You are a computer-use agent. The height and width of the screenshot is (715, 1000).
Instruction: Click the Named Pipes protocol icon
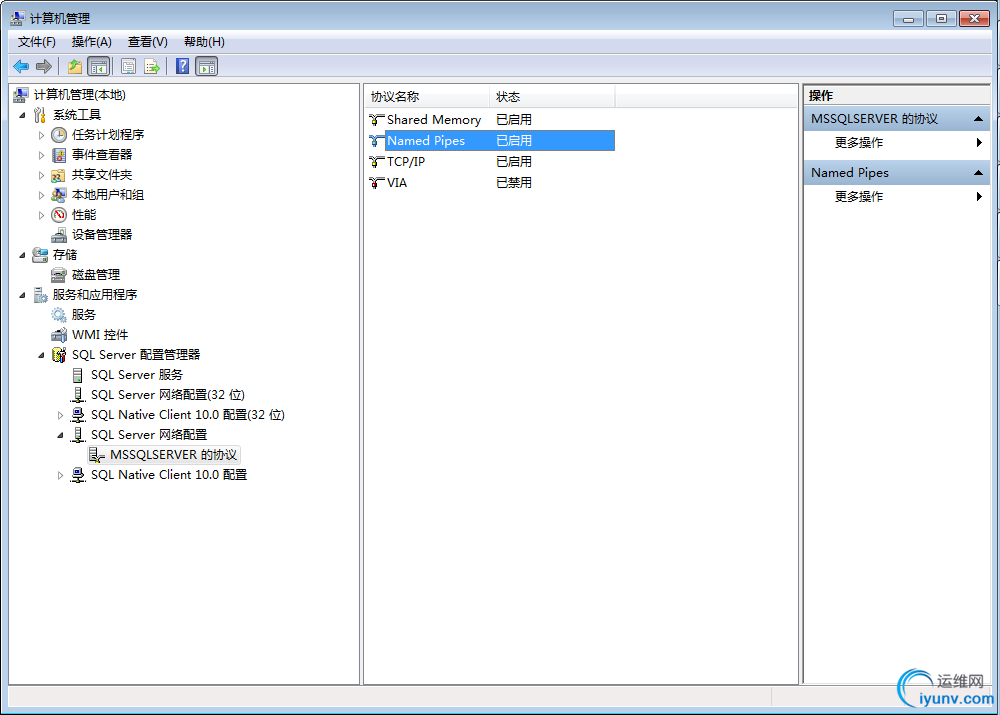(x=377, y=141)
